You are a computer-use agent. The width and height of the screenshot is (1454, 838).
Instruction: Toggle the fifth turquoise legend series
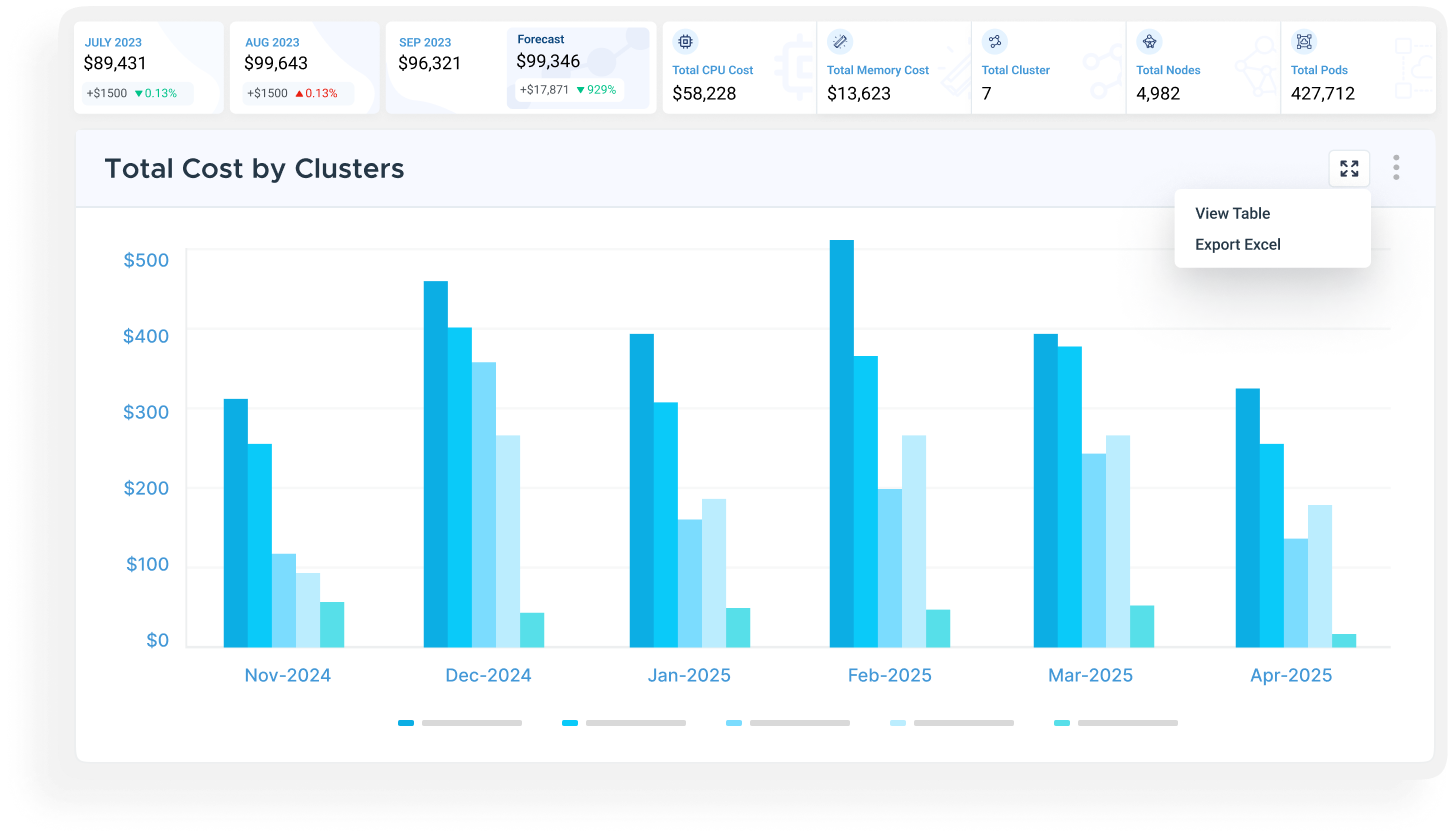[x=1062, y=722]
